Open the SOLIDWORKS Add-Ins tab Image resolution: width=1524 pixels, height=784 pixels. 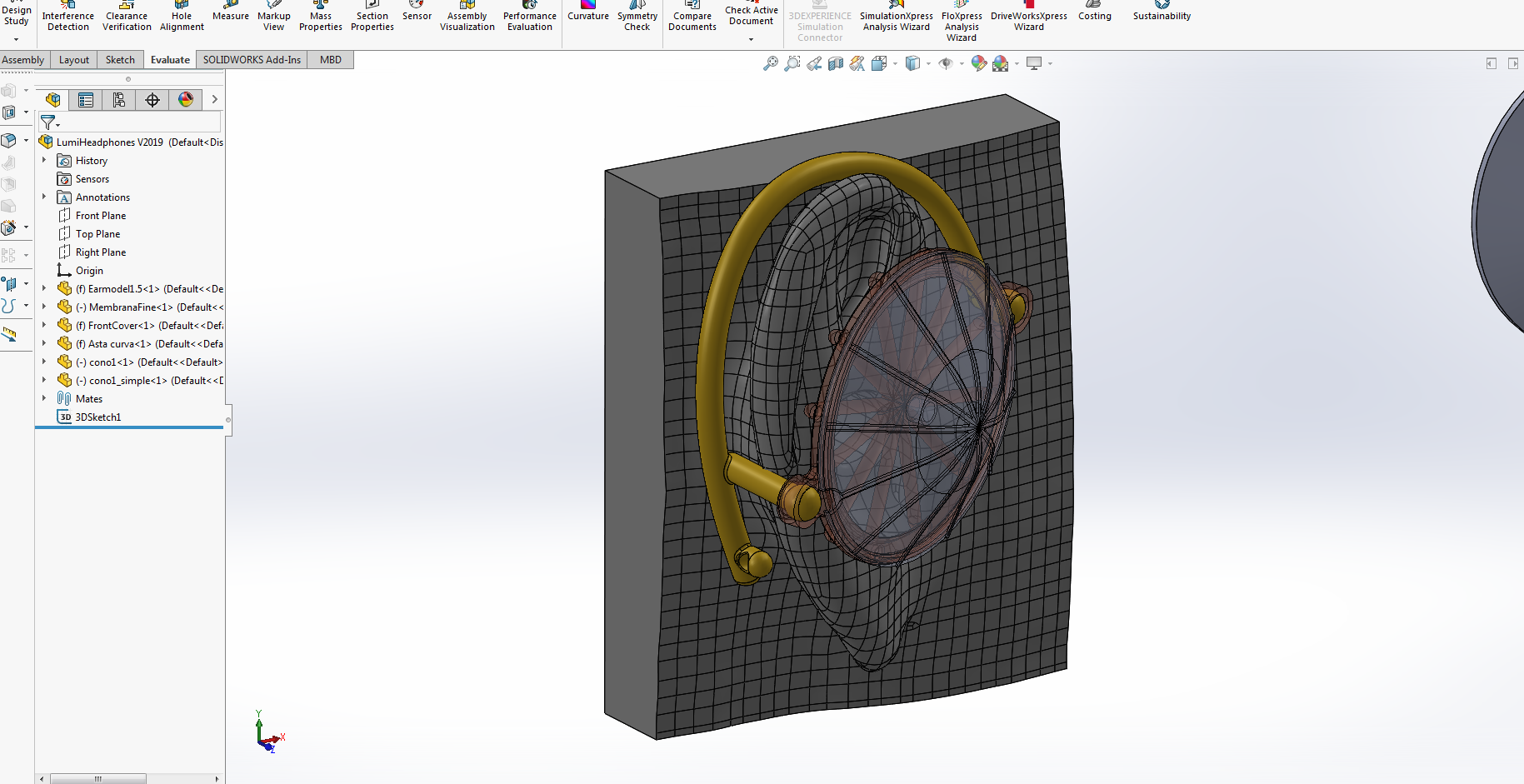click(x=251, y=59)
